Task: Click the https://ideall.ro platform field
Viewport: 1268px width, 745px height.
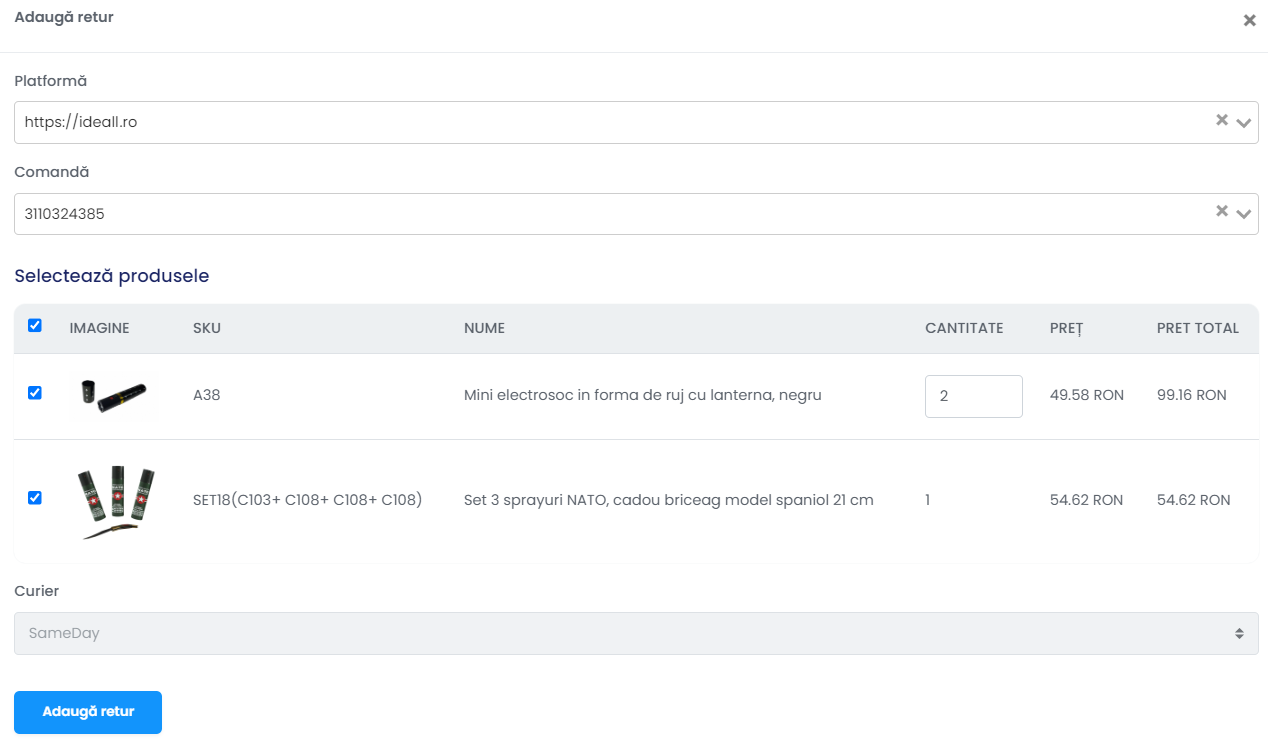Action: point(636,122)
